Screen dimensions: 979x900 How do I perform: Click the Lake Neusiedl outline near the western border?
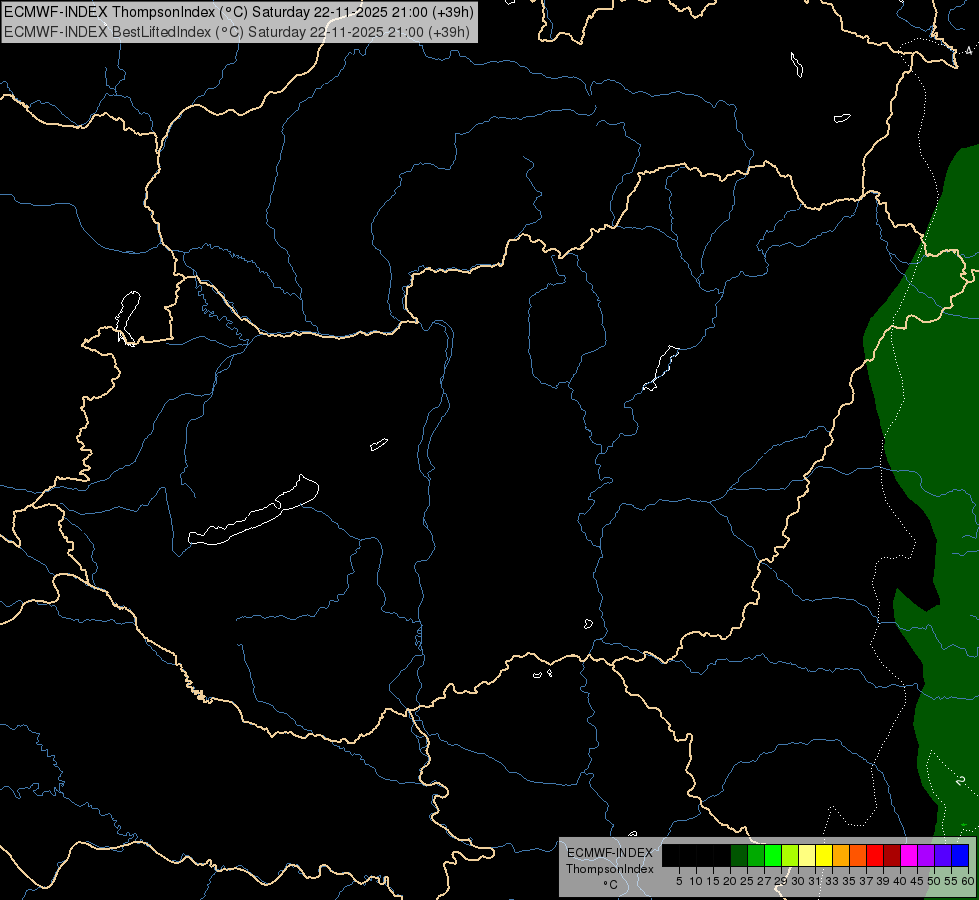click(127, 317)
